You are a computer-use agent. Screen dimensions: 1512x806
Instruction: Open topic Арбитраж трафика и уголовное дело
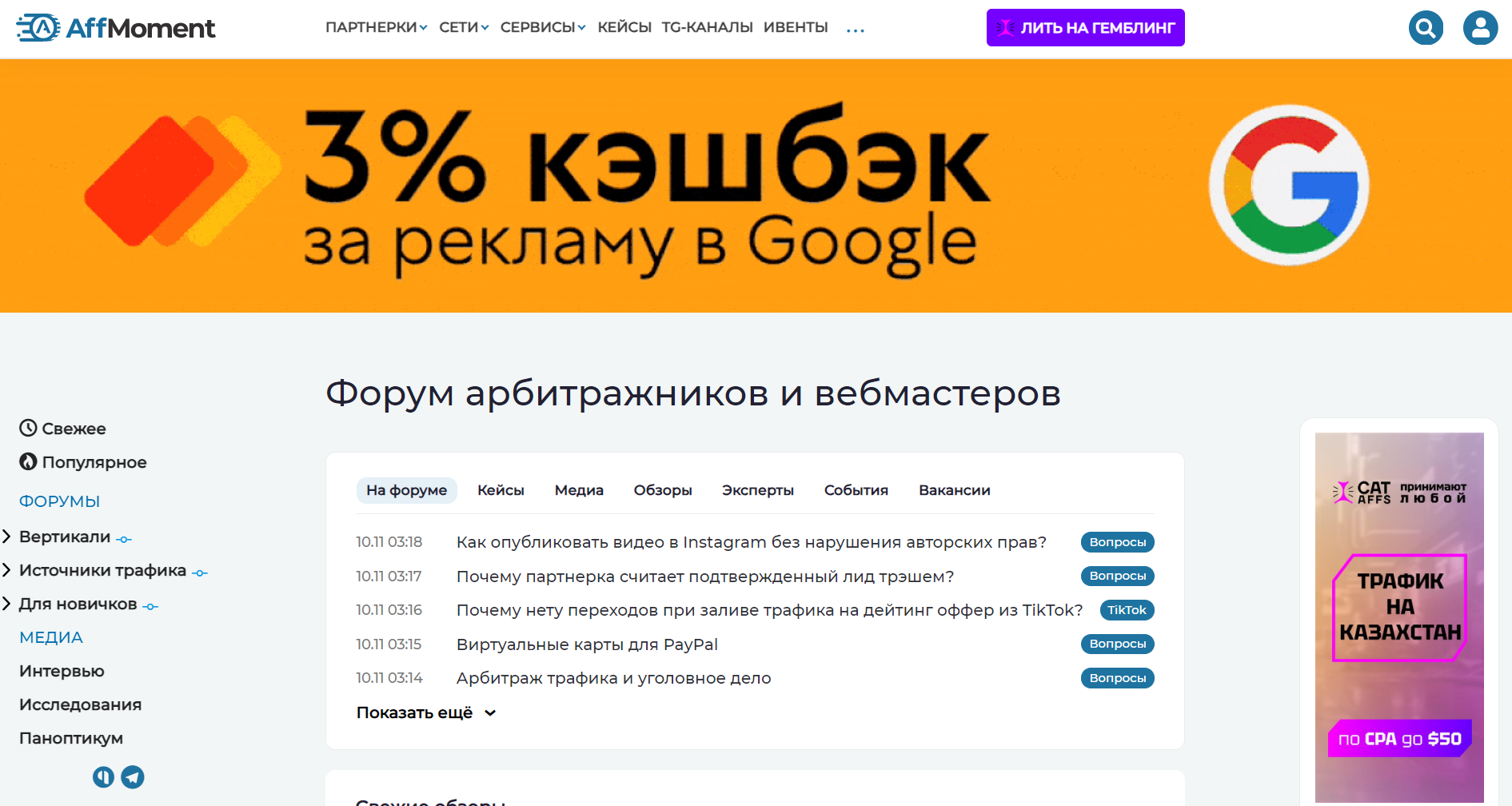[x=613, y=678]
